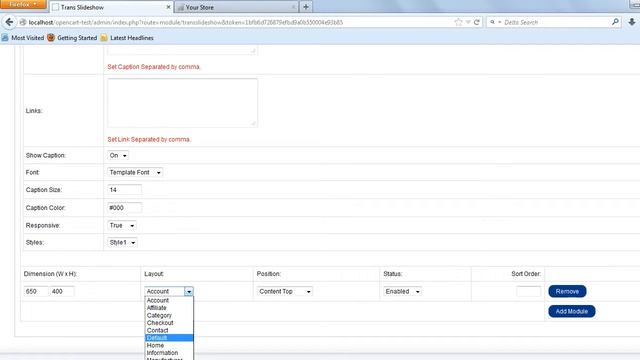This screenshot has height=360, width=640.
Task: Click the site identity icon beside localhost
Action: pyautogui.click(x=23, y=22)
